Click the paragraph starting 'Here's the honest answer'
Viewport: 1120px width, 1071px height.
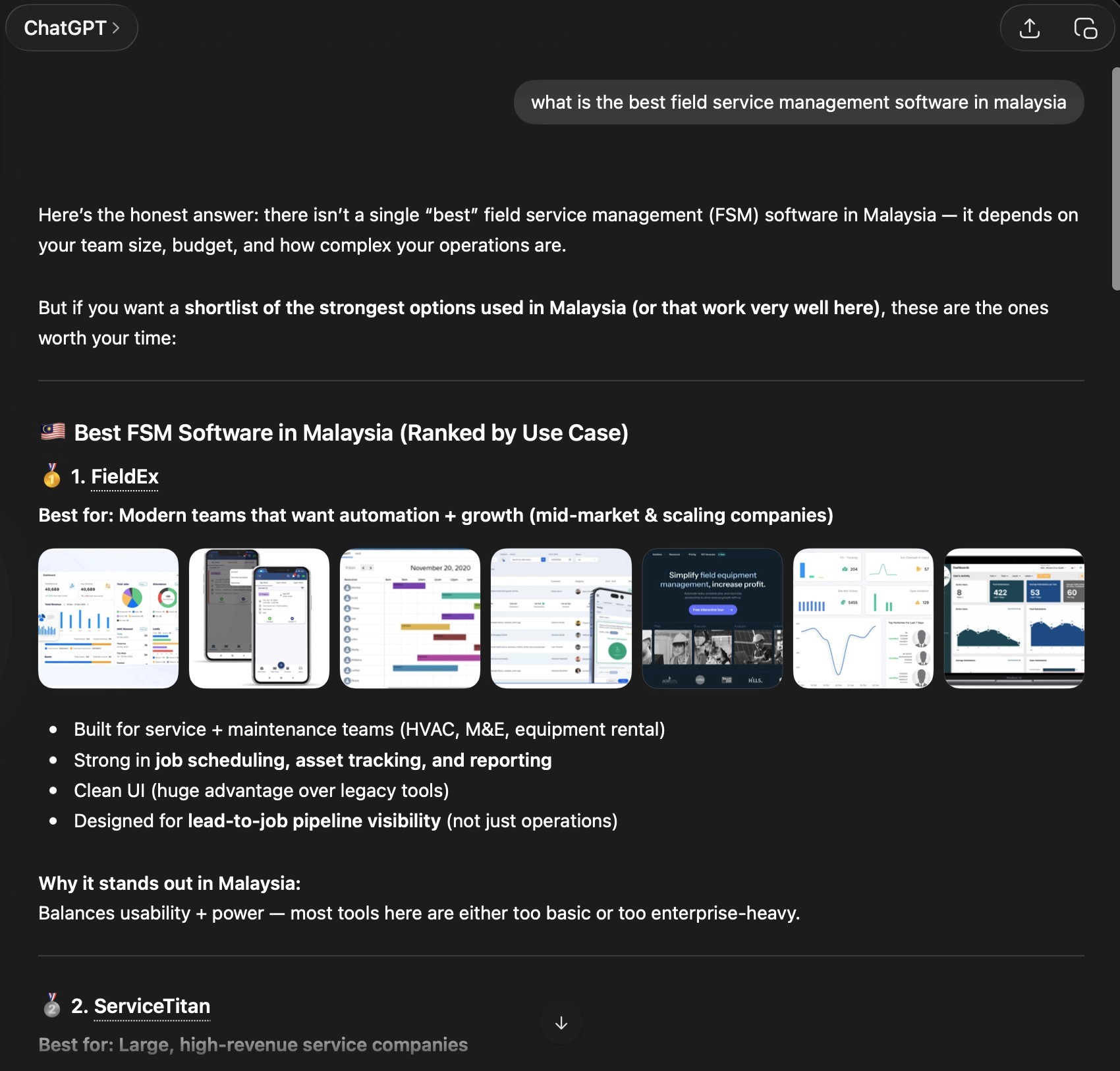pos(559,230)
